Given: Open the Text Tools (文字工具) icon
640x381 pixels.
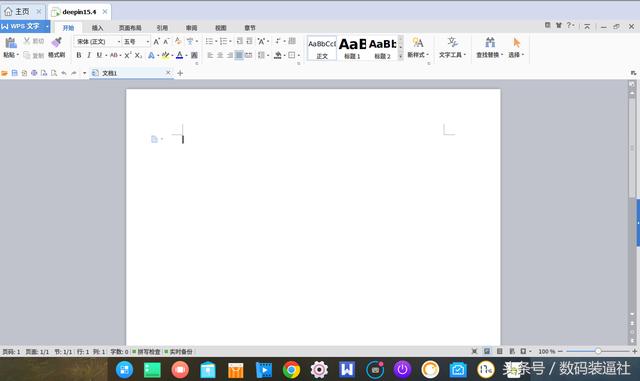Looking at the screenshot, I should [452, 42].
